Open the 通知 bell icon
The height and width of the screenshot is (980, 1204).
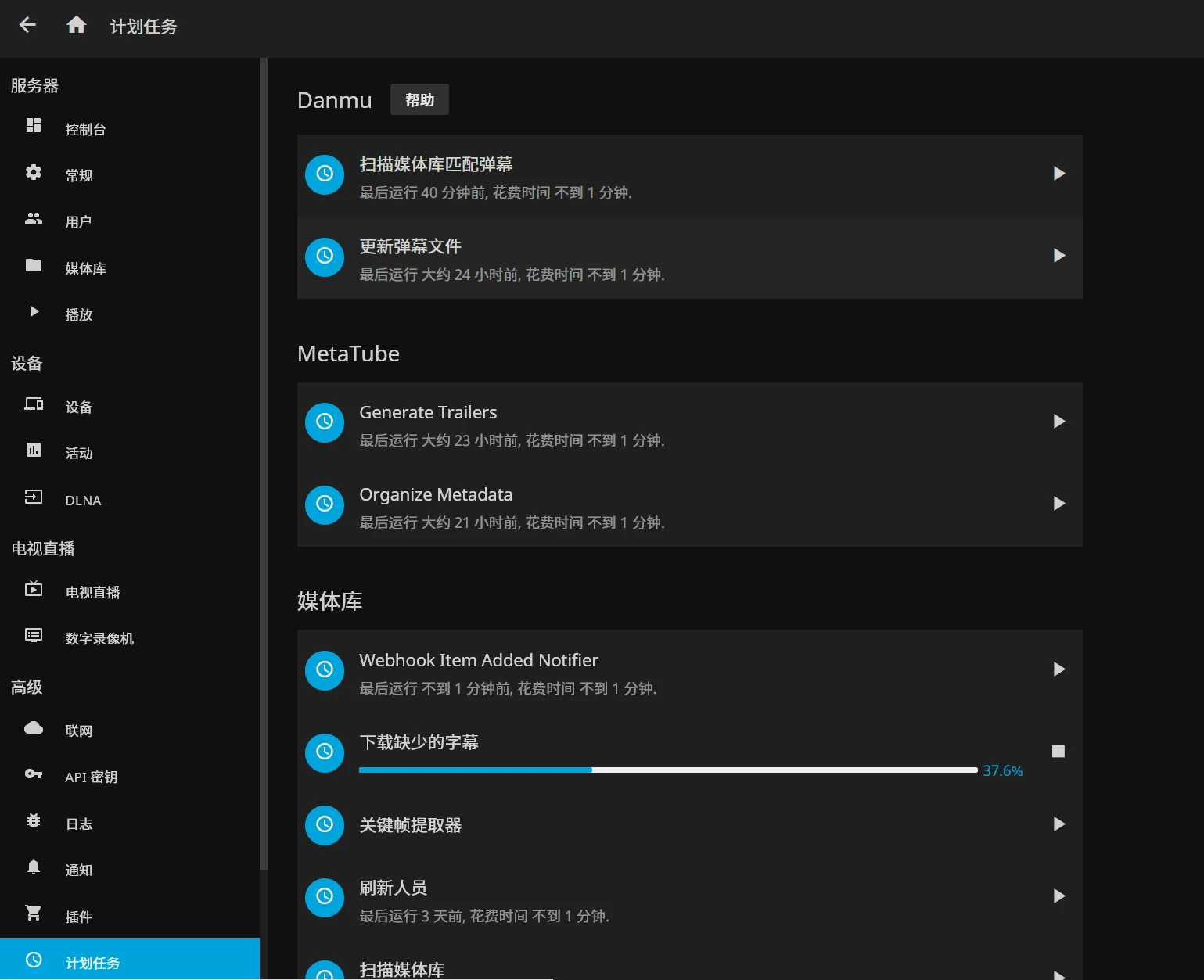[x=34, y=867]
